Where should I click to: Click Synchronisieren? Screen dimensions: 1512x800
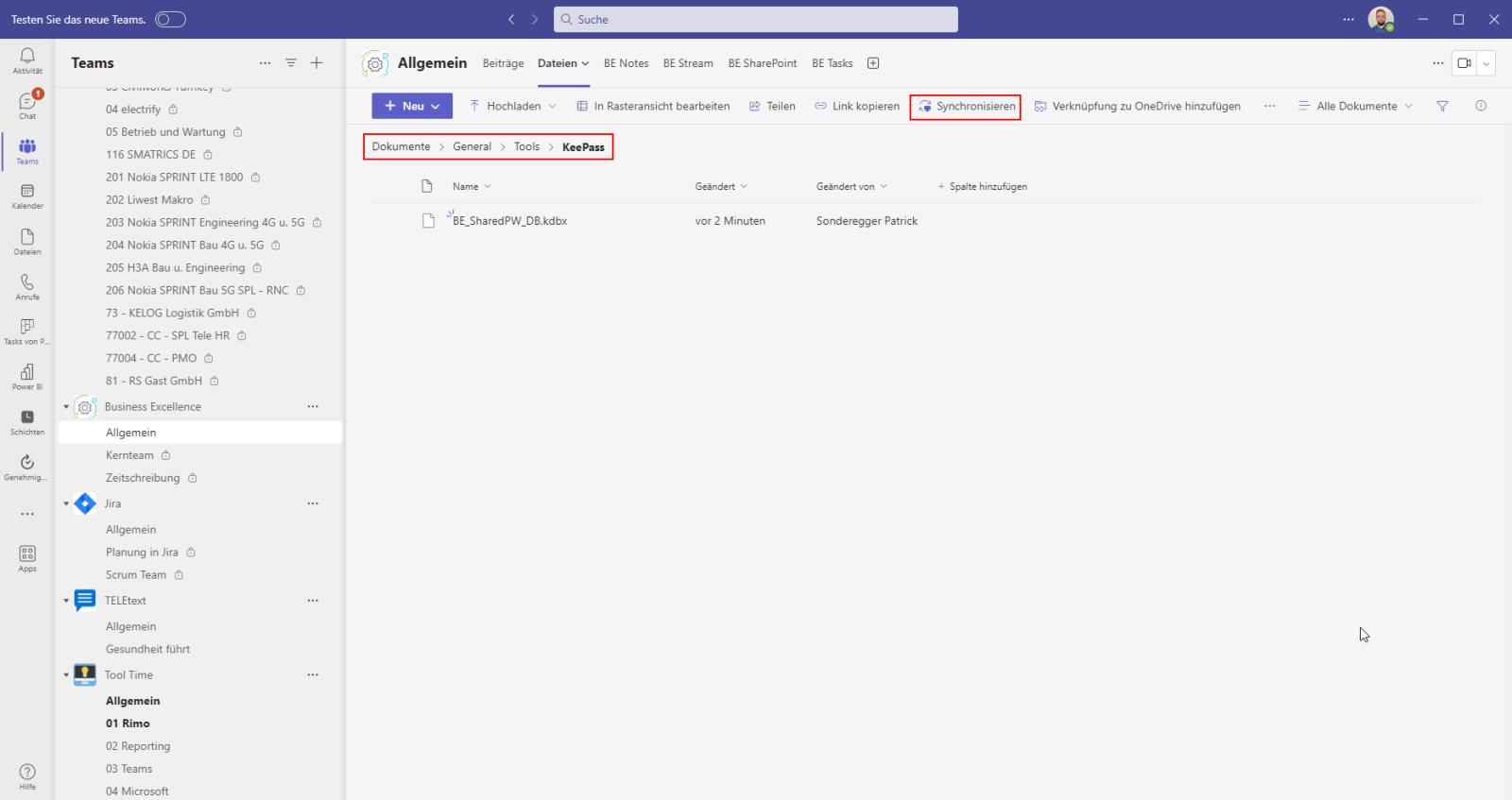click(967, 106)
